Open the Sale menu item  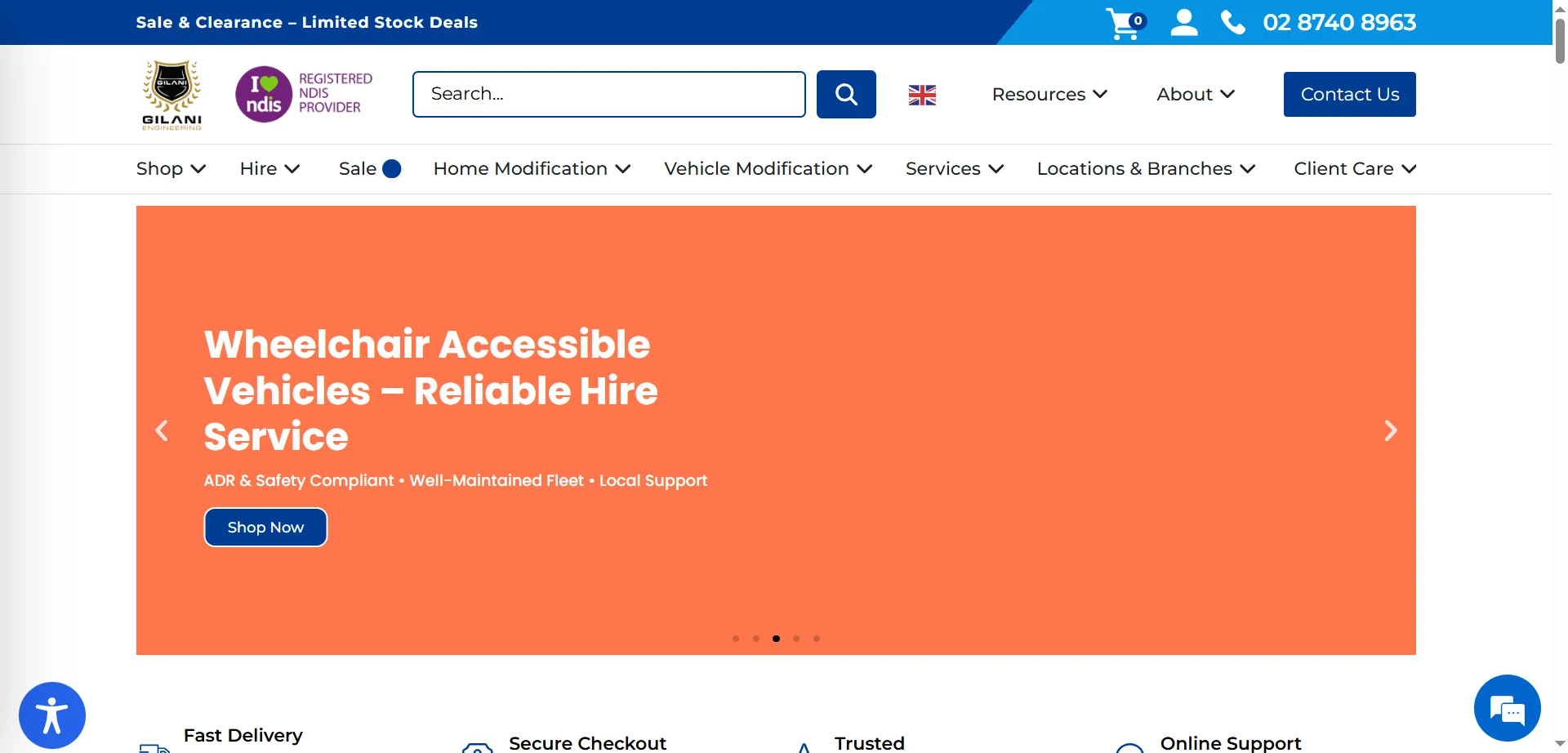[359, 169]
